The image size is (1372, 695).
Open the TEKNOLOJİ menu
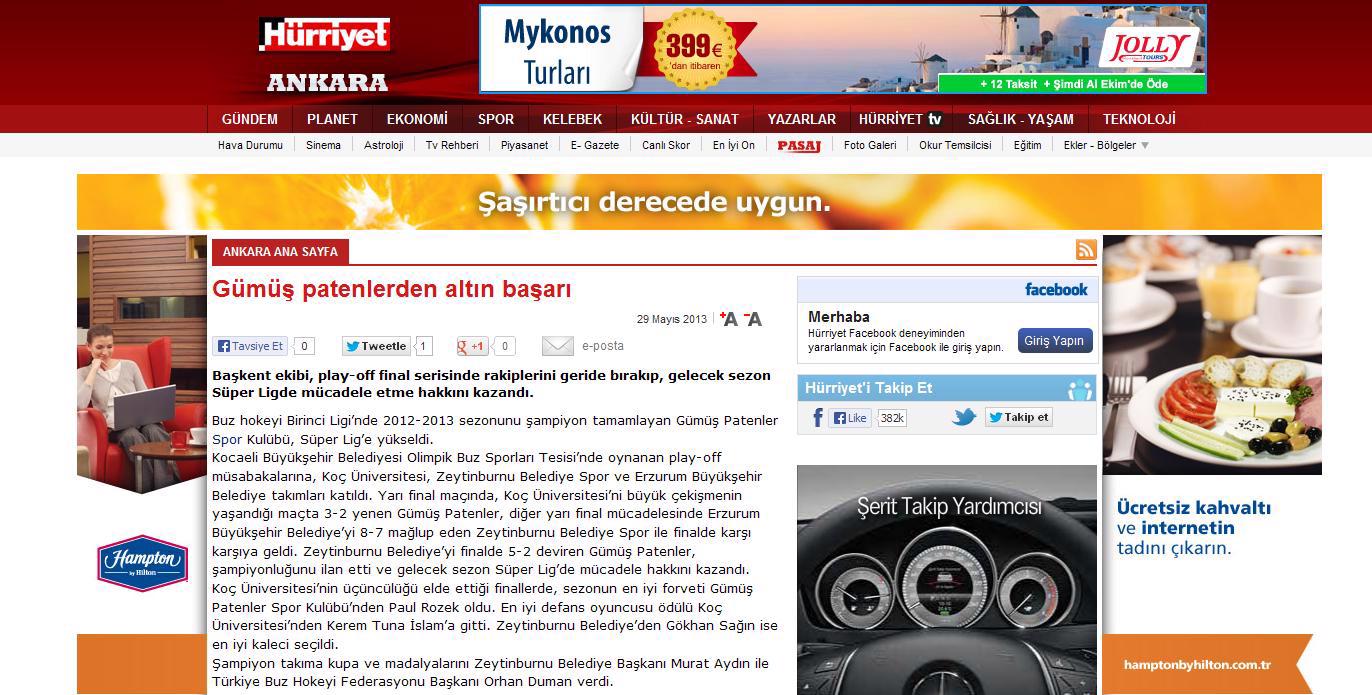coord(1139,119)
